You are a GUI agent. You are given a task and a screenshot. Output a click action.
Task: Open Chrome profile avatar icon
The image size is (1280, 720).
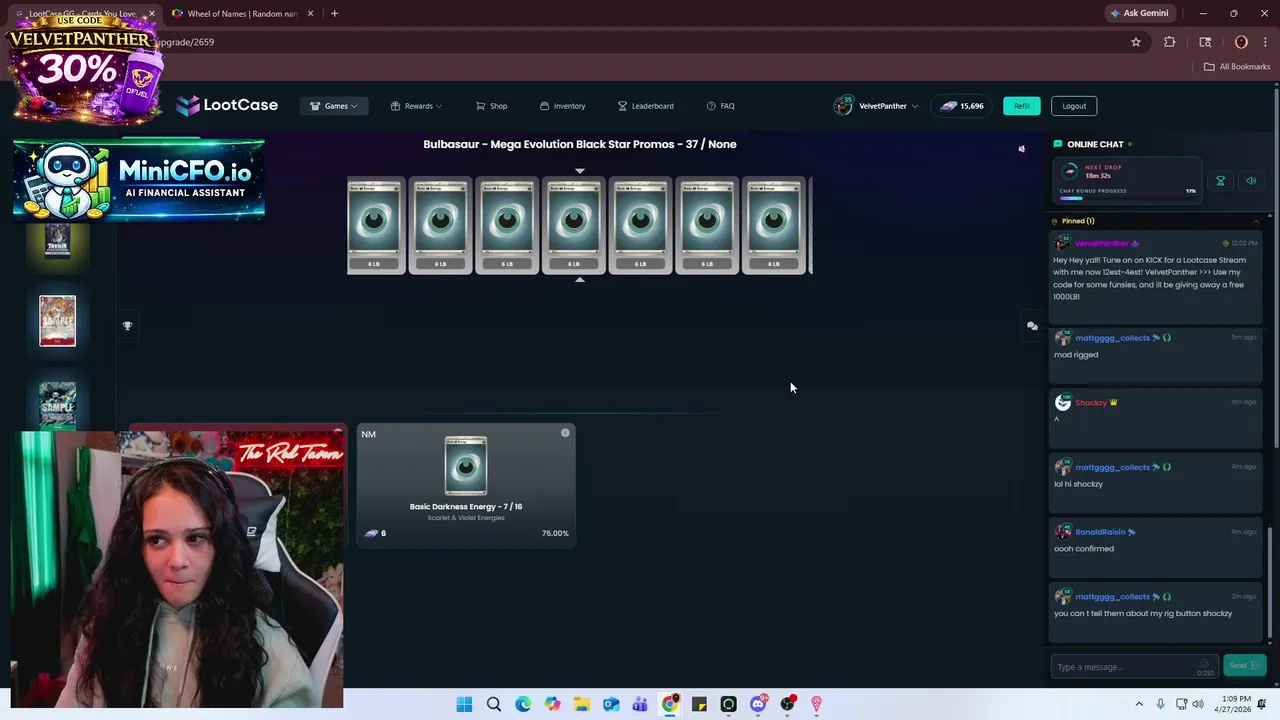pos(1241,42)
